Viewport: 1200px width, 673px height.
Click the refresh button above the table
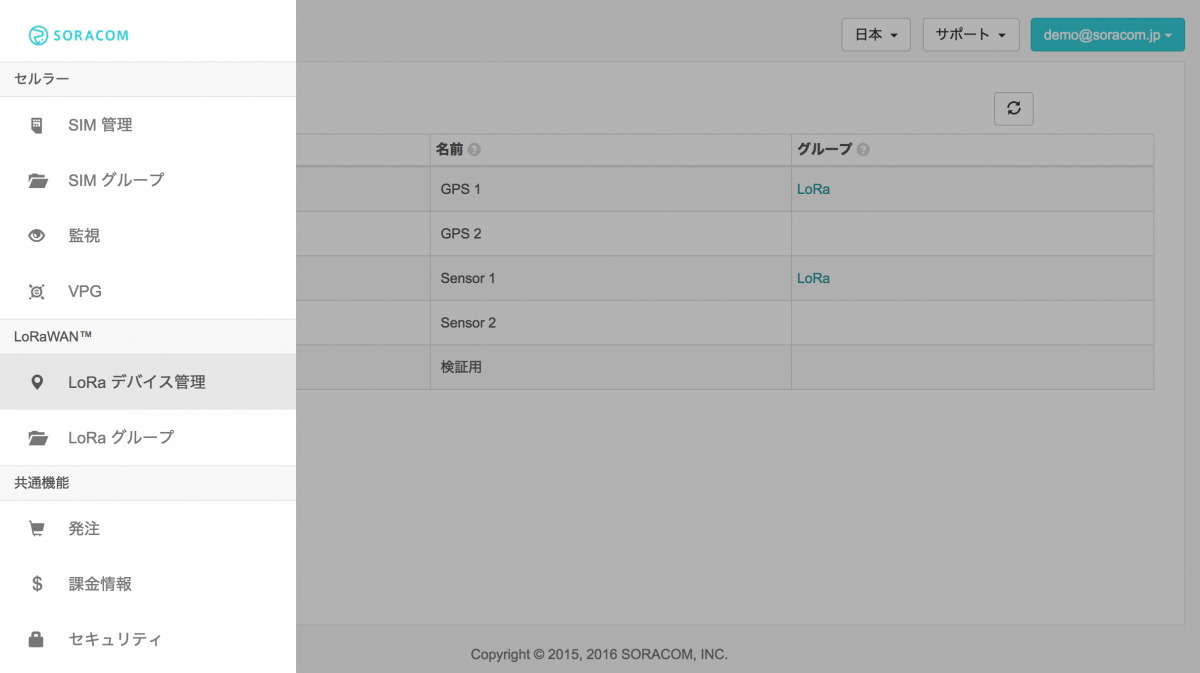point(1013,109)
